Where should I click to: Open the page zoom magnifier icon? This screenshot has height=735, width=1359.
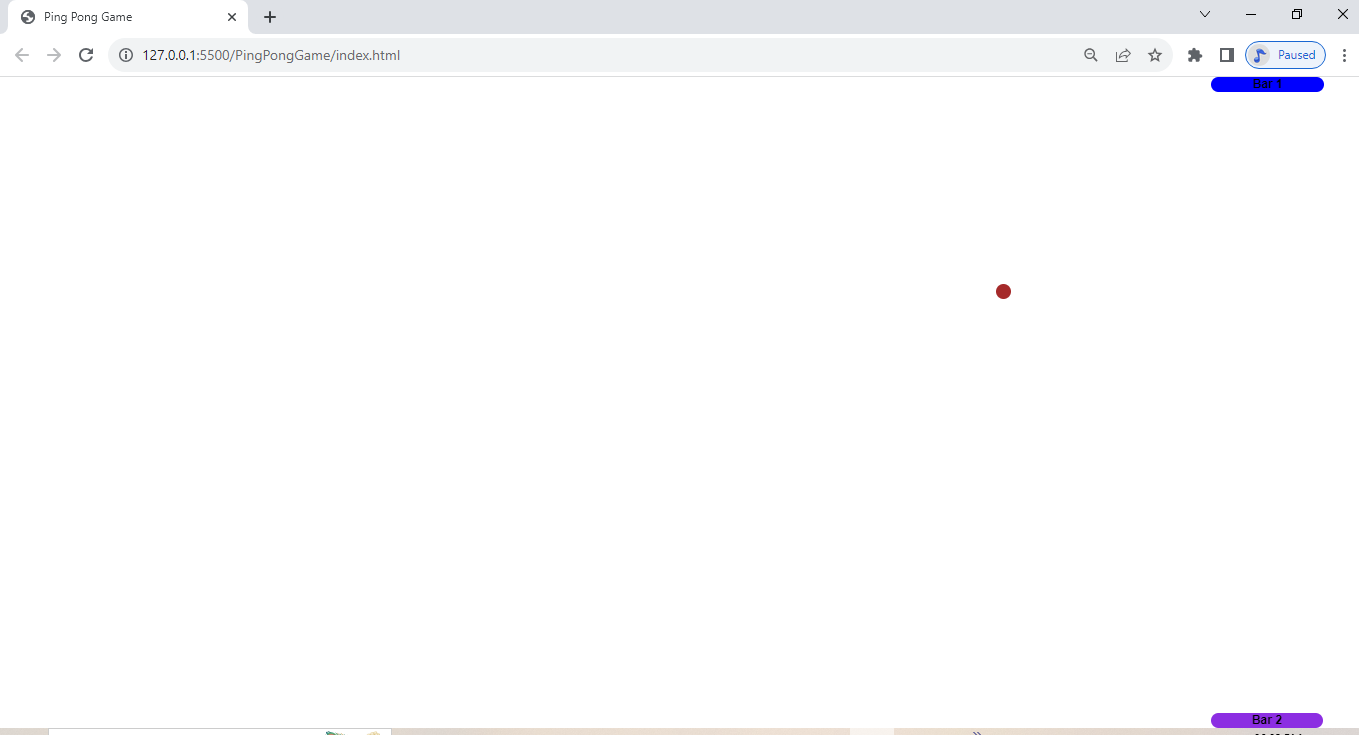click(x=1091, y=55)
